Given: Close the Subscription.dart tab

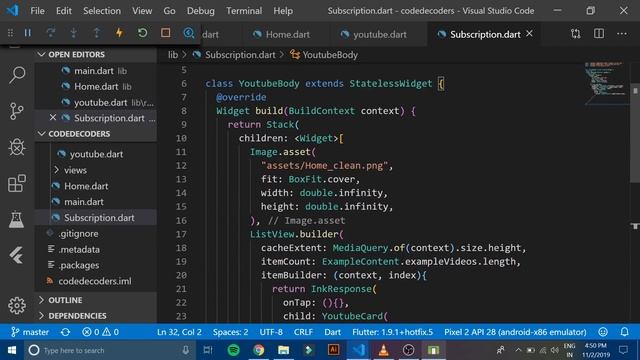Looking at the screenshot, I should point(529,34).
